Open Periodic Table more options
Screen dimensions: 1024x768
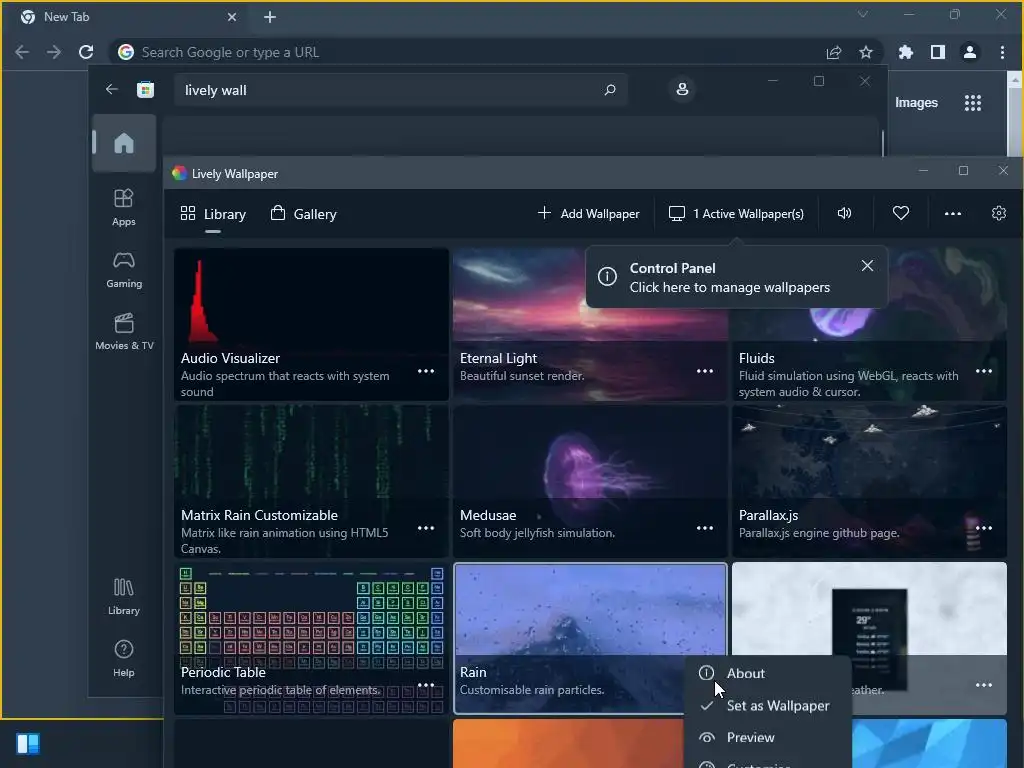pyautogui.click(x=426, y=684)
